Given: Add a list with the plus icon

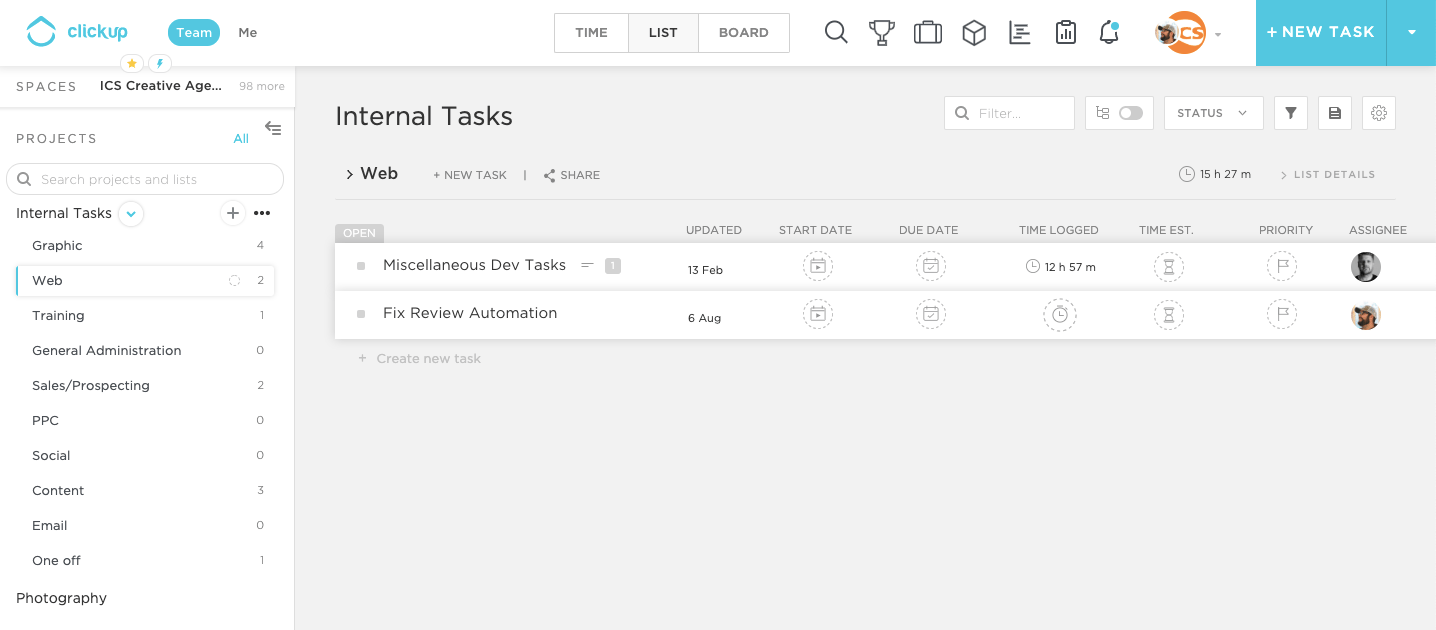Looking at the screenshot, I should [232, 213].
